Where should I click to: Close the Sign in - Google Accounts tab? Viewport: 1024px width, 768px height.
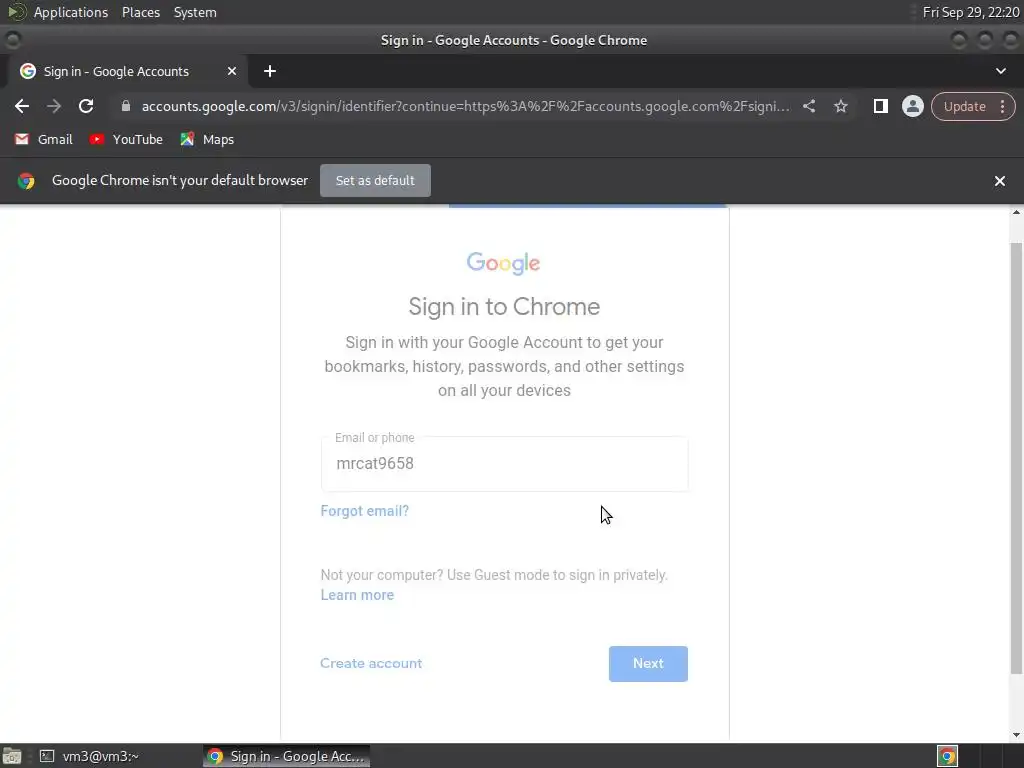coord(231,71)
